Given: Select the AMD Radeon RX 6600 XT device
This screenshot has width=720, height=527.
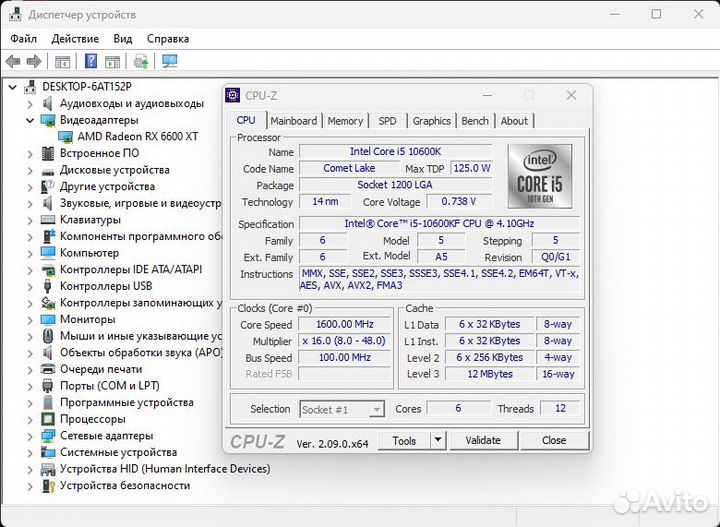Looking at the screenshot, I should 137,136.
